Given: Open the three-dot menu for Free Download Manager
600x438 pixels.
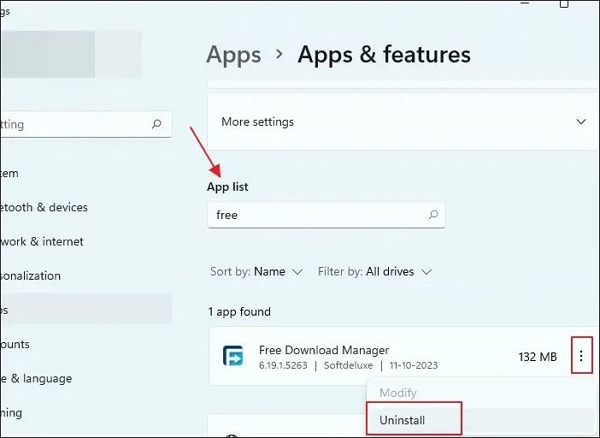Looking at the screenshot, I should (581, 356).
